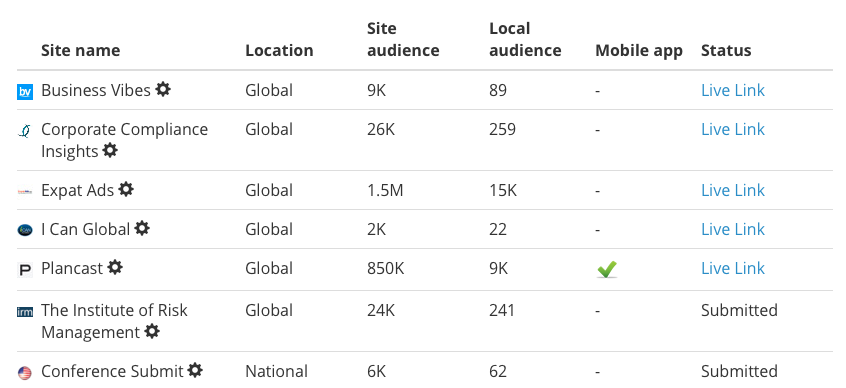Open the I Can Global Live Link
This screenshot has height=388, width=846.
click(733, 229)
